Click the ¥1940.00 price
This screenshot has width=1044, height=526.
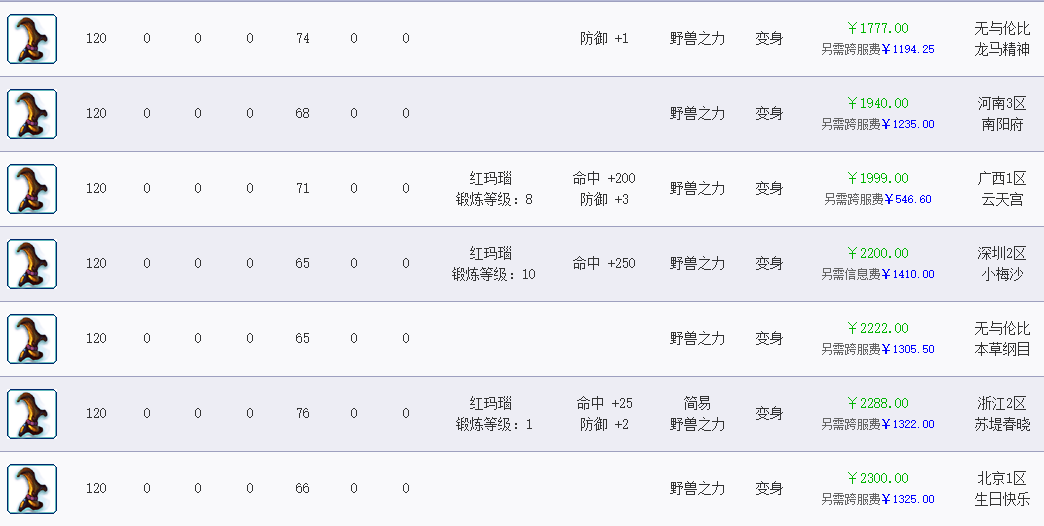877,103
